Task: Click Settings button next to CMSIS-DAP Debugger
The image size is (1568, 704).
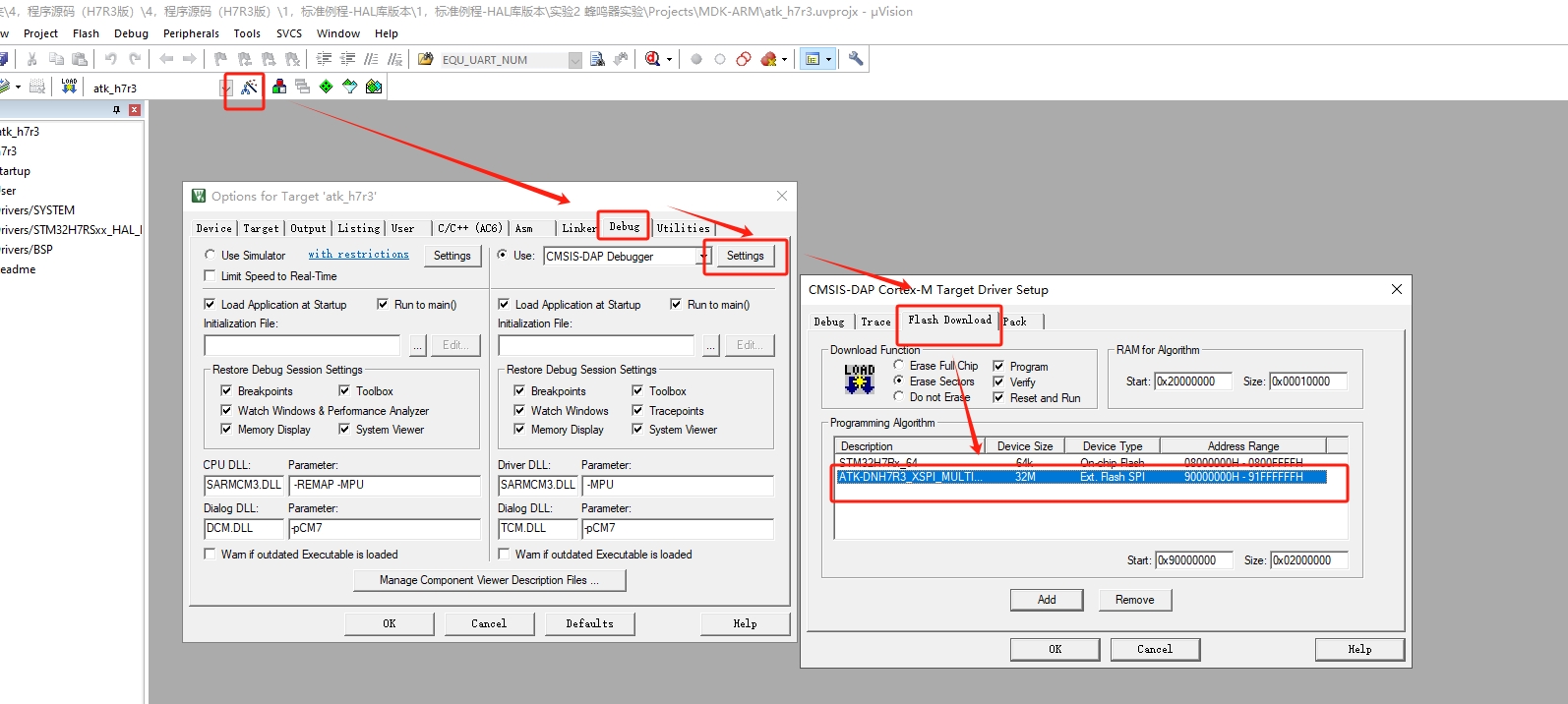Action: pyautogui.click(x=745, y=256)
